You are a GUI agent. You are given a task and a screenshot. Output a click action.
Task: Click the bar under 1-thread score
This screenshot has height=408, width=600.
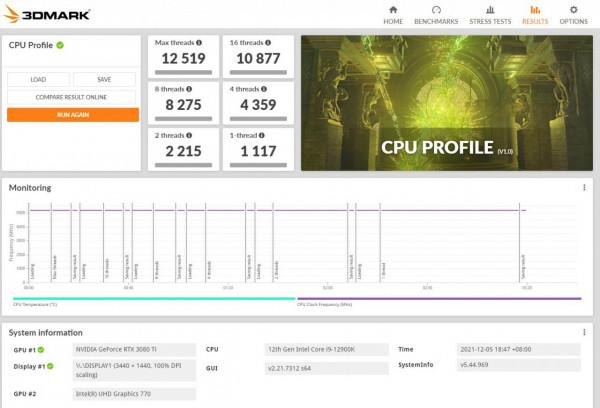(258, 165)
